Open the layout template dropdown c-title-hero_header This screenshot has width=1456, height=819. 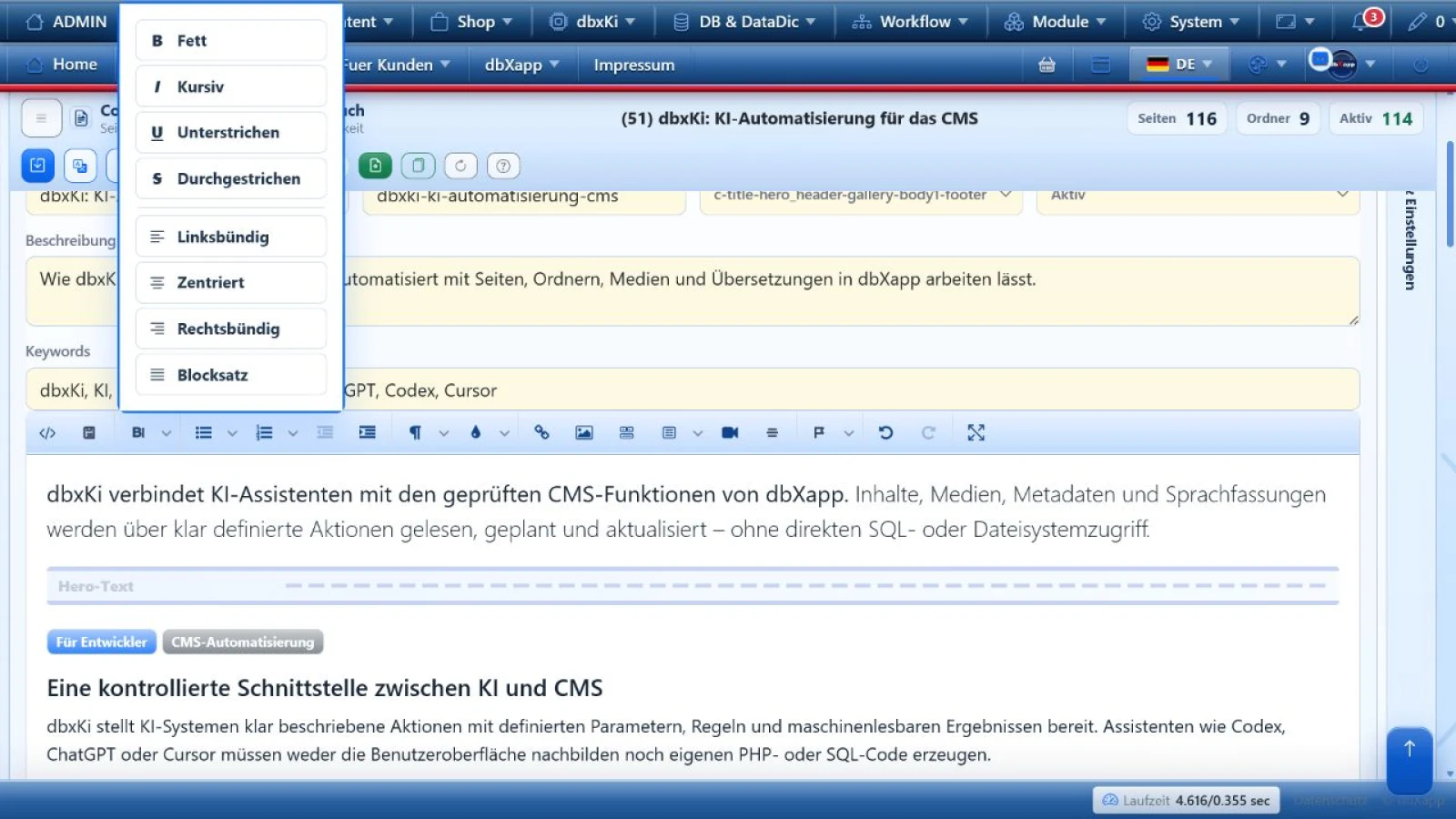(x=862, y=197)
